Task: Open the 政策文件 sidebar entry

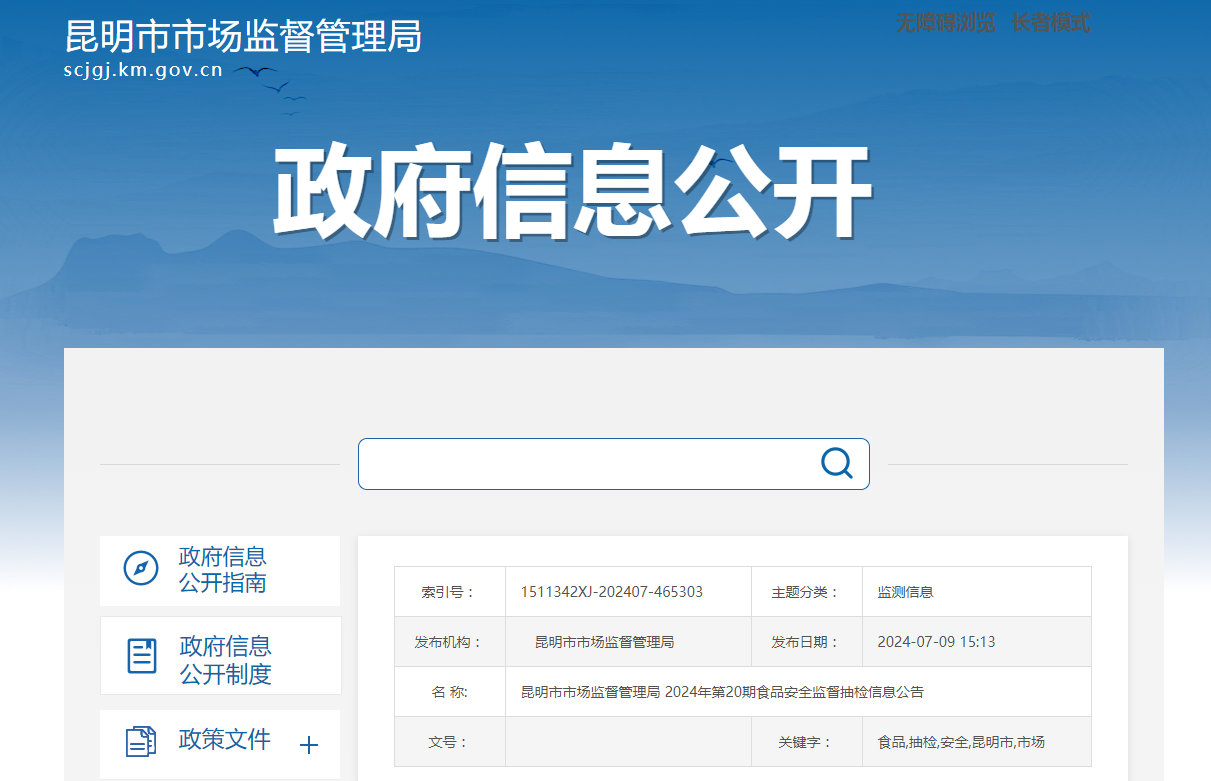Action: (x=220, y=744)
